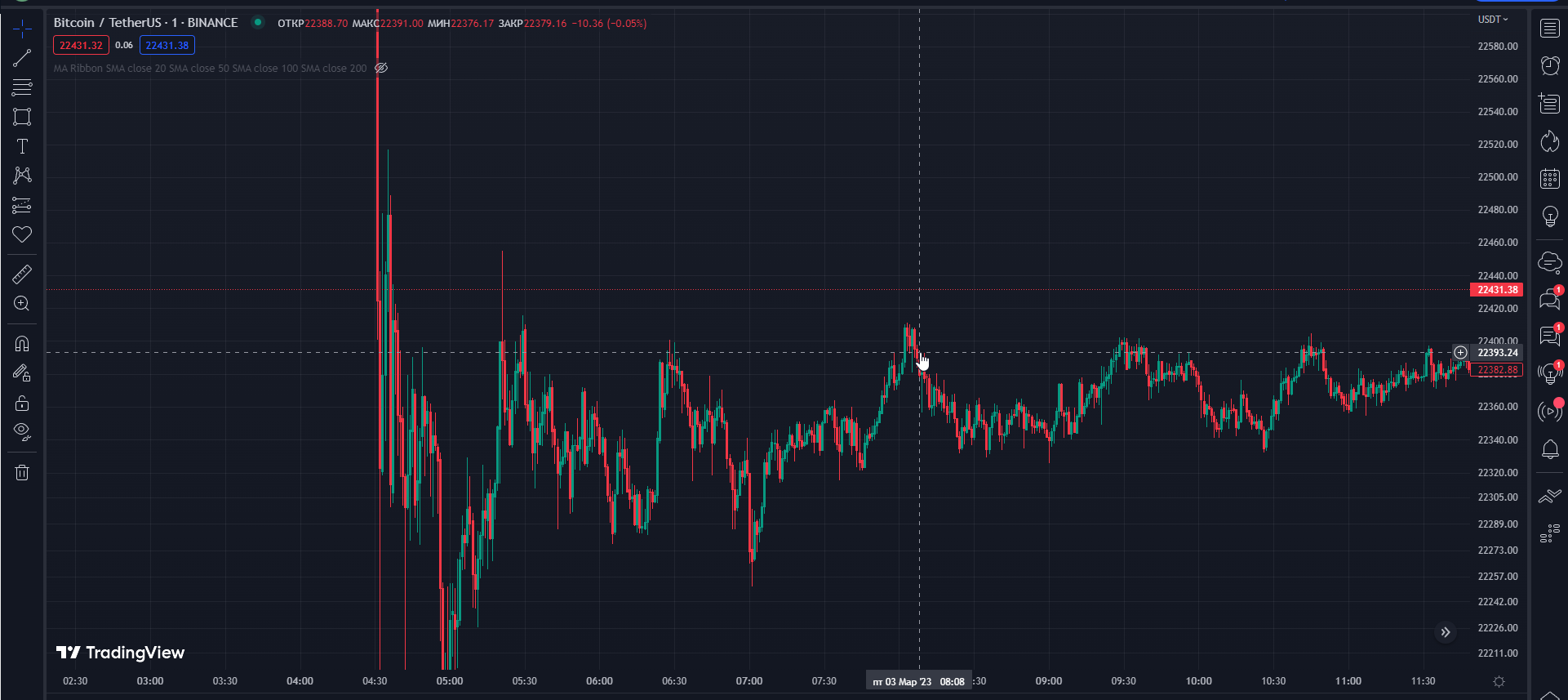
Task: Click the 08:08 crosshair date label
Action: point(918,681)
